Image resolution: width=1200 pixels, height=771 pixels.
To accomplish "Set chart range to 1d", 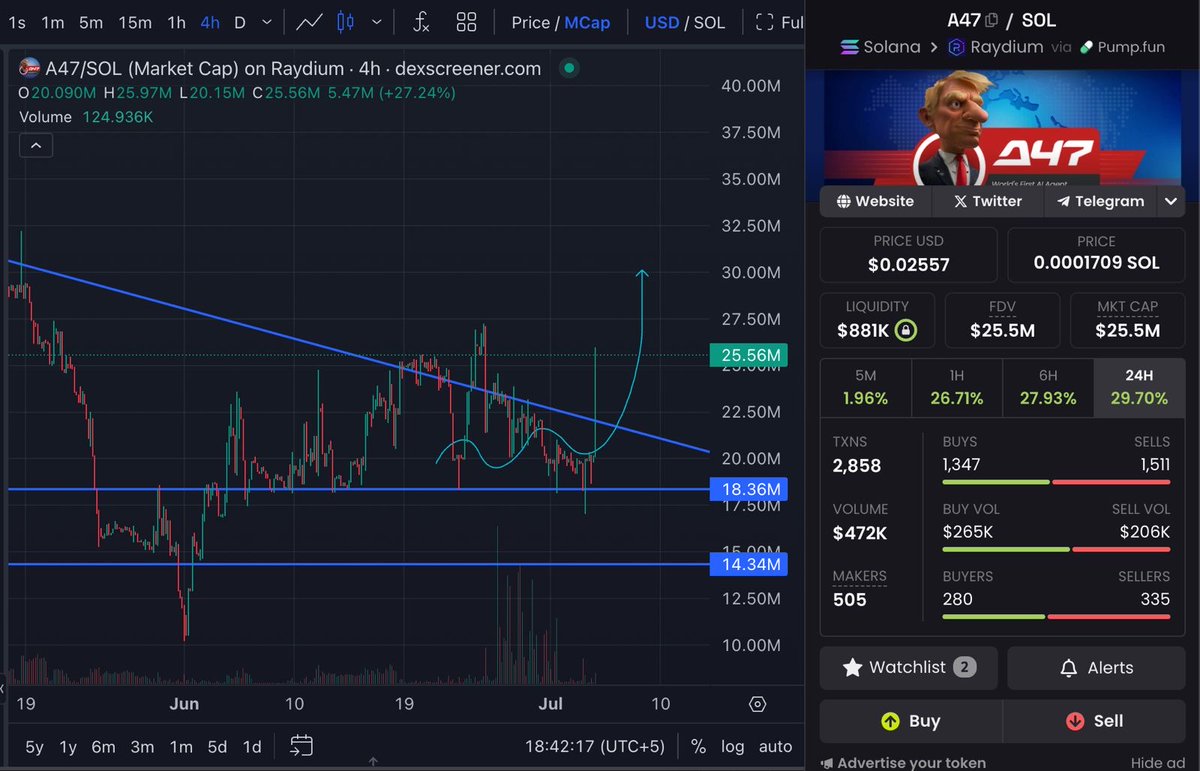I will (x=253, y=746).
